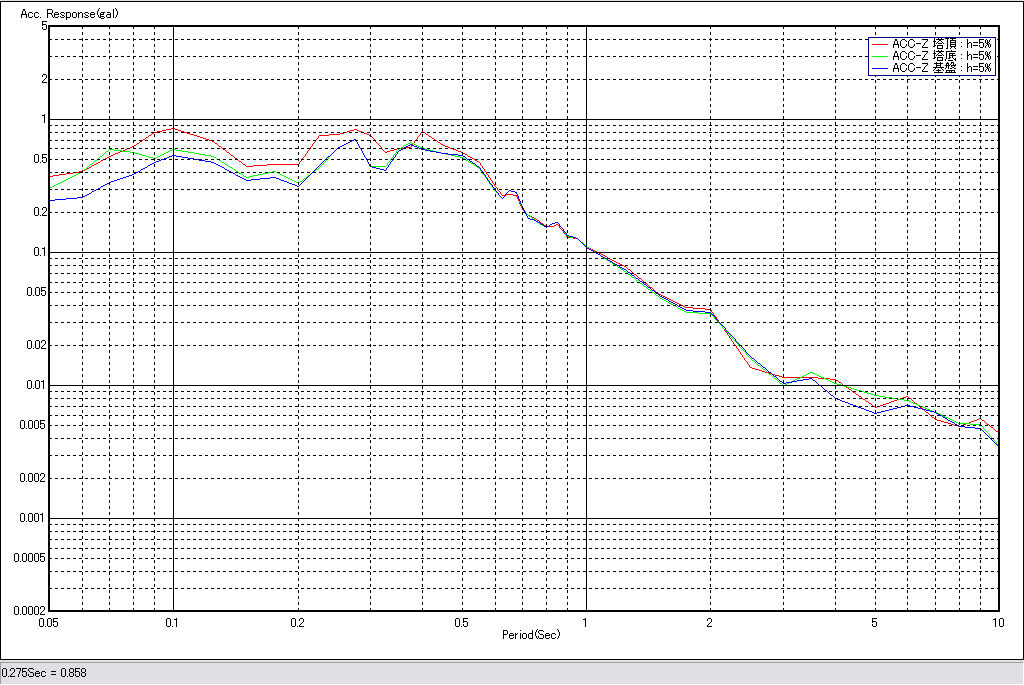Viewport: 1024px width, 685px height.
Task: Click the status bar reading 0.275Sec = 0.858
Action: tap(45, 673)
